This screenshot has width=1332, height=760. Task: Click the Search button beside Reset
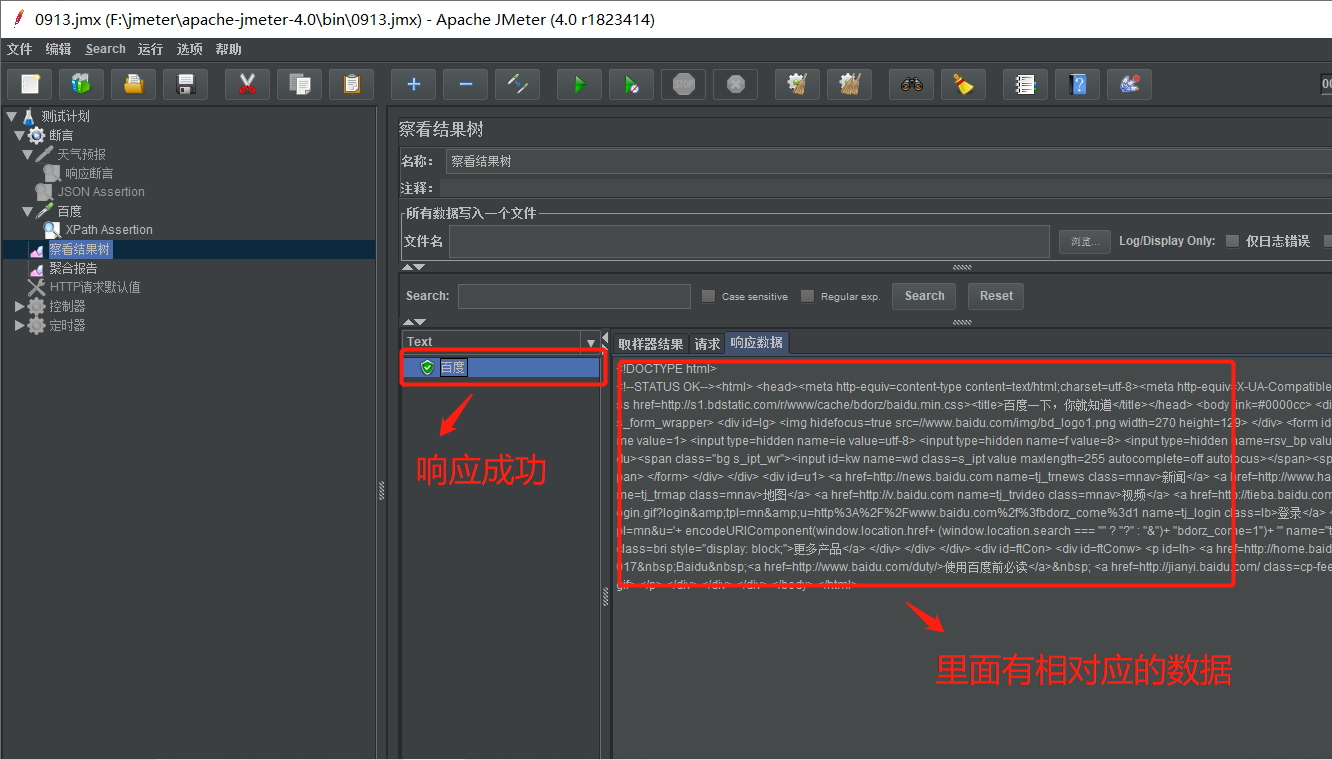coord(924,296)
